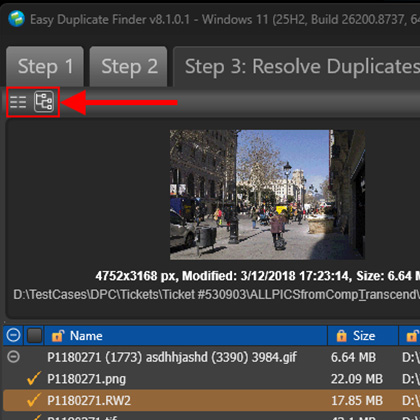Click the 22.09 MB size cell

click(357, 379)
